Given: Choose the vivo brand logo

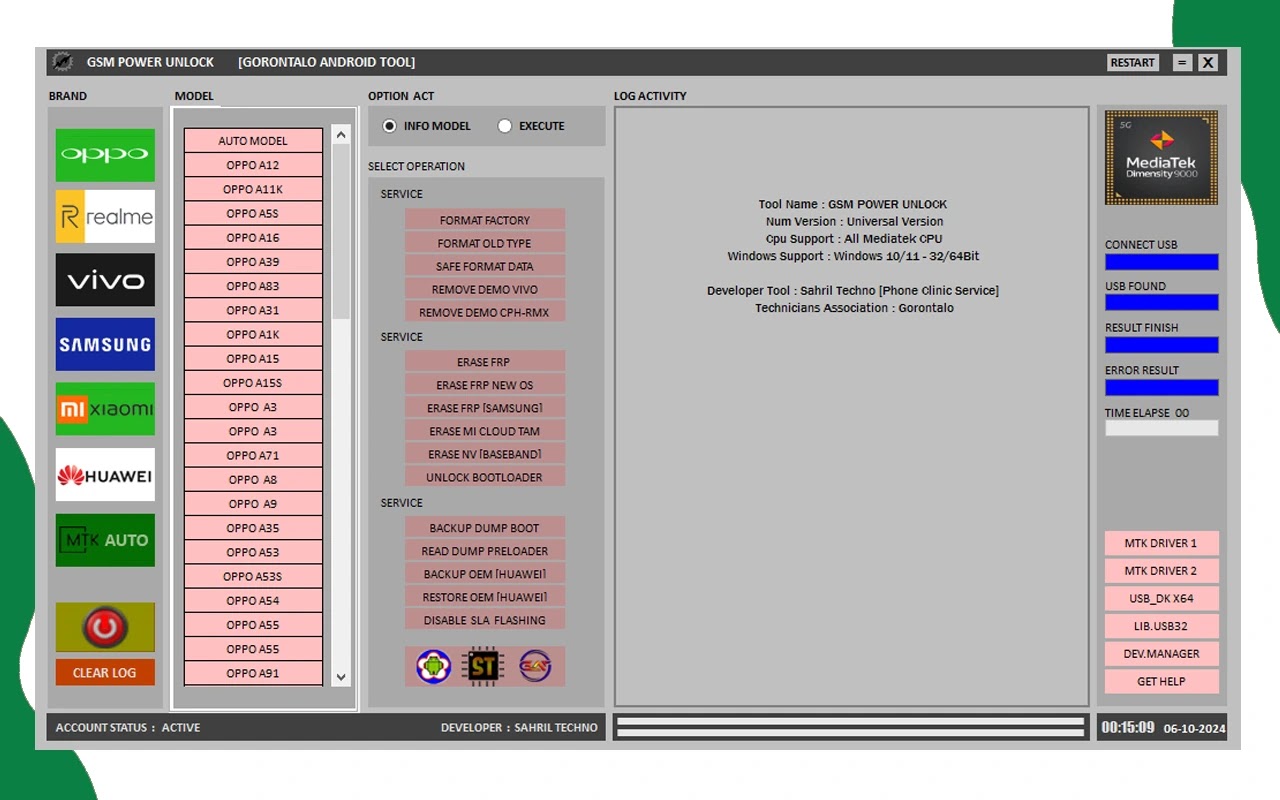Looking at the screenshot, I should click(x=105, y=279).
